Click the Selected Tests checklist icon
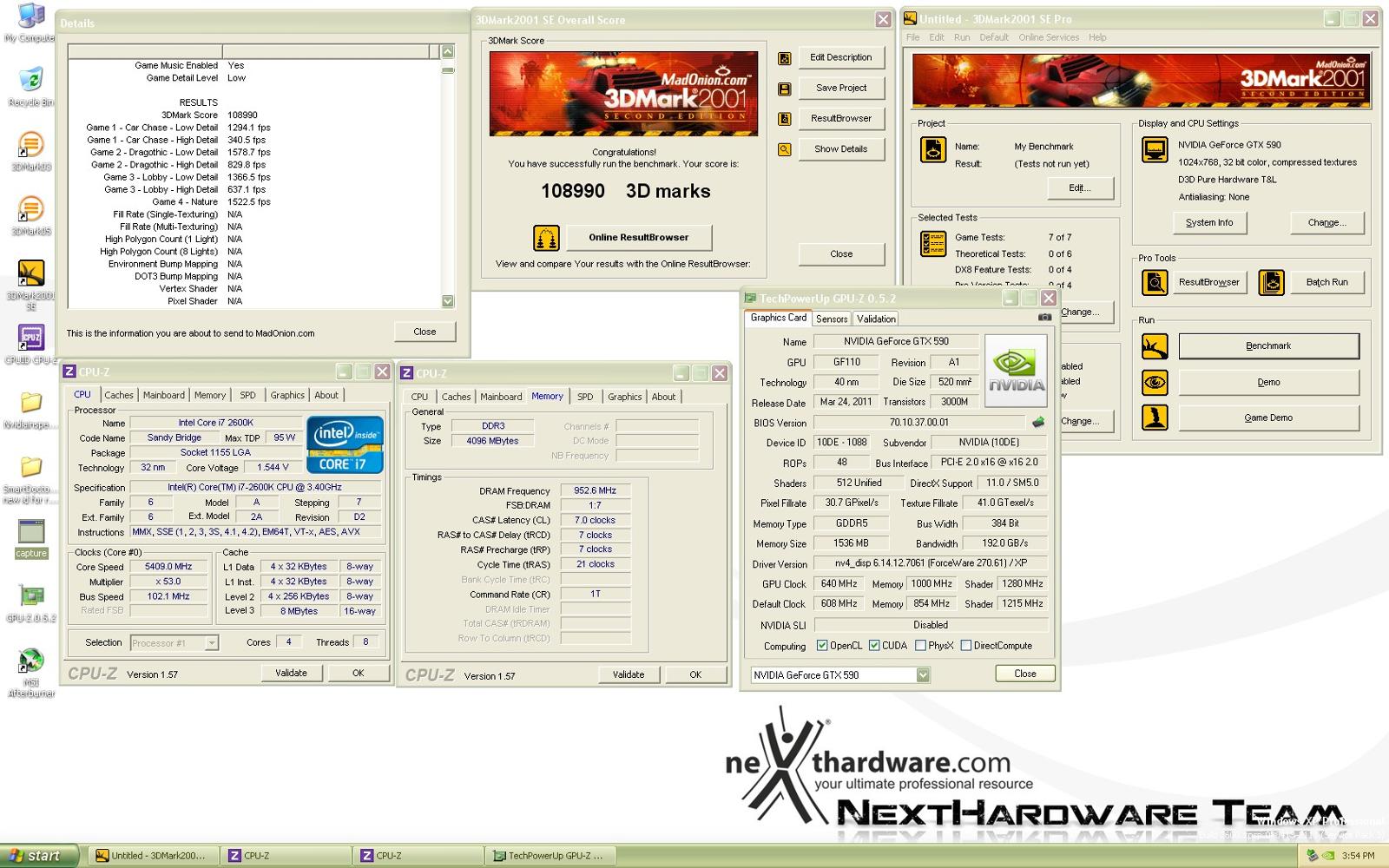 (x=933, y=244)
